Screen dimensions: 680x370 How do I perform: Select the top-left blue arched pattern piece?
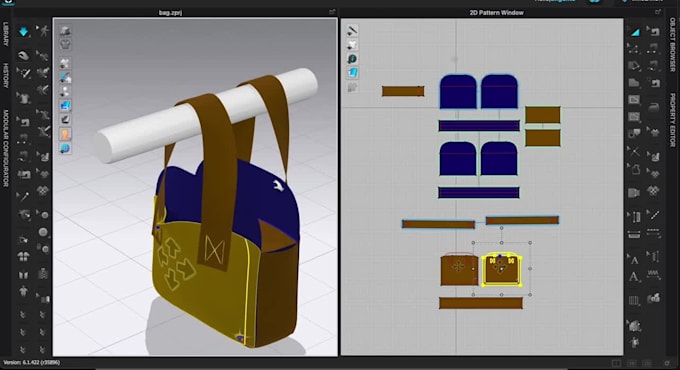point(458,92)
